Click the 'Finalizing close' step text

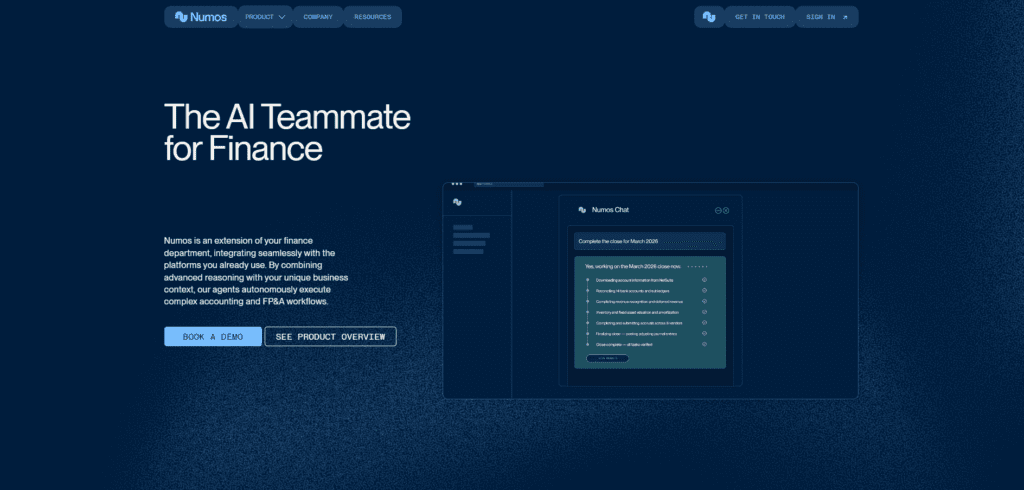pyautogui.click(x=636, y=334)
